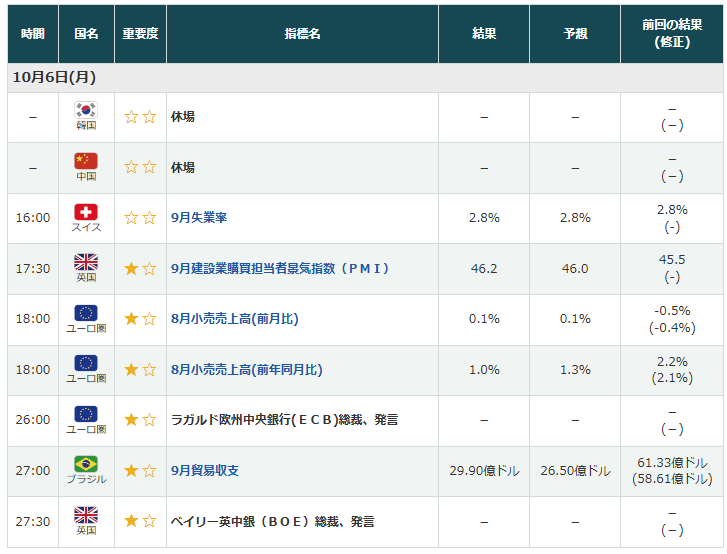727x554 pixels.
Task: Open the 9月貿易収支 indicator link
Action: tap(205, 471)
